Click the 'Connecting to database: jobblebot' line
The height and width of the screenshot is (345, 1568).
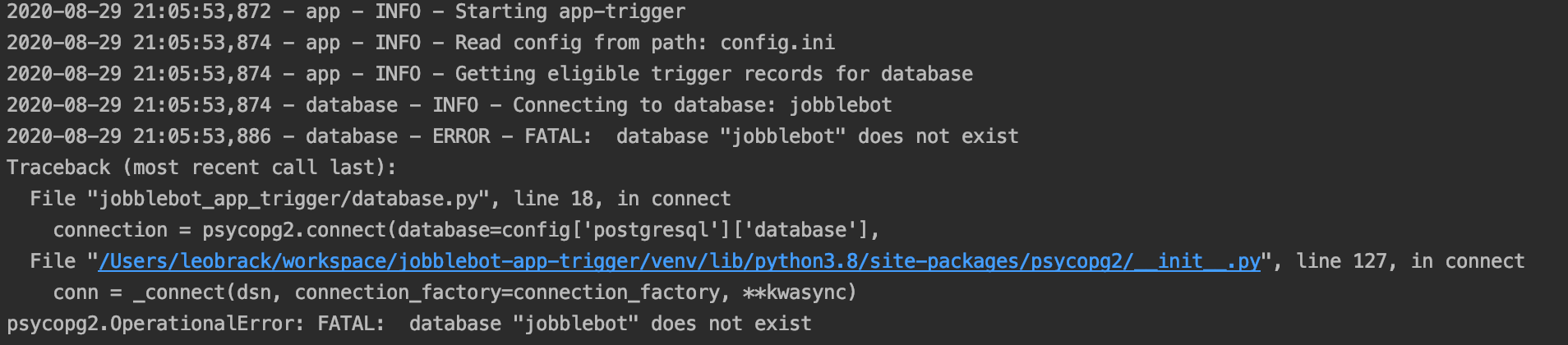point(450,105)
